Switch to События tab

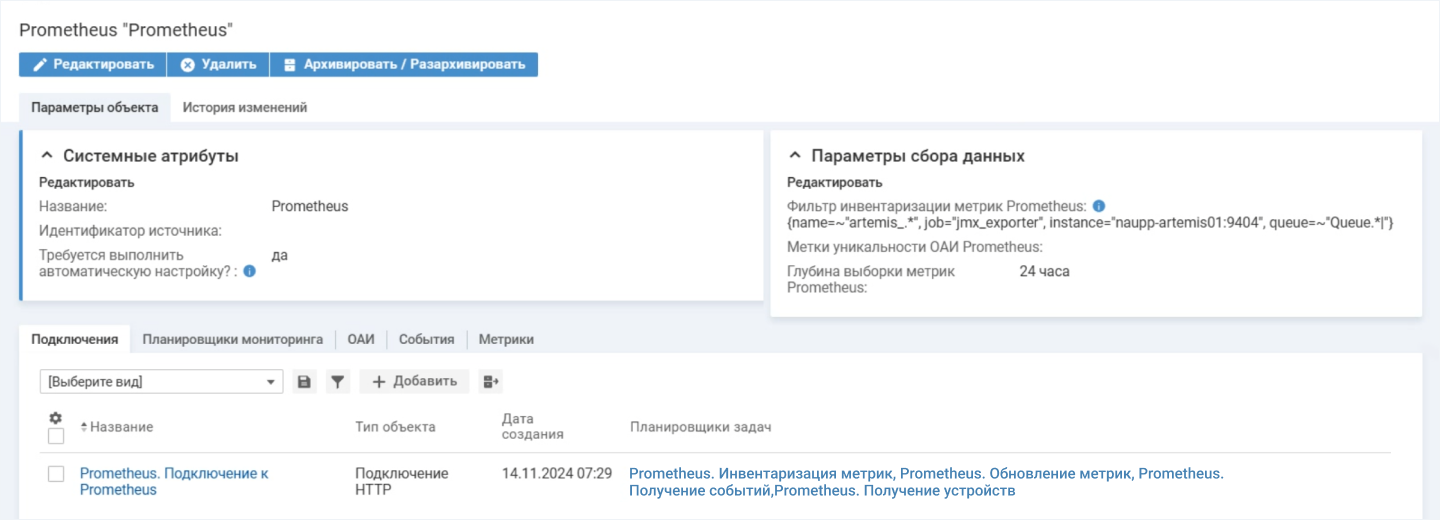[x=427, y=339]
